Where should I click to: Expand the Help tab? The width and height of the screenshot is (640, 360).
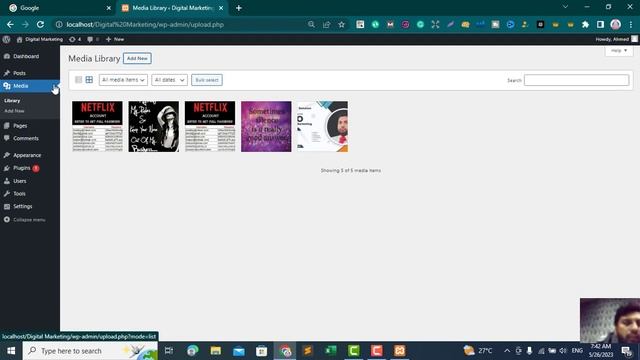(x=619, y=51)
